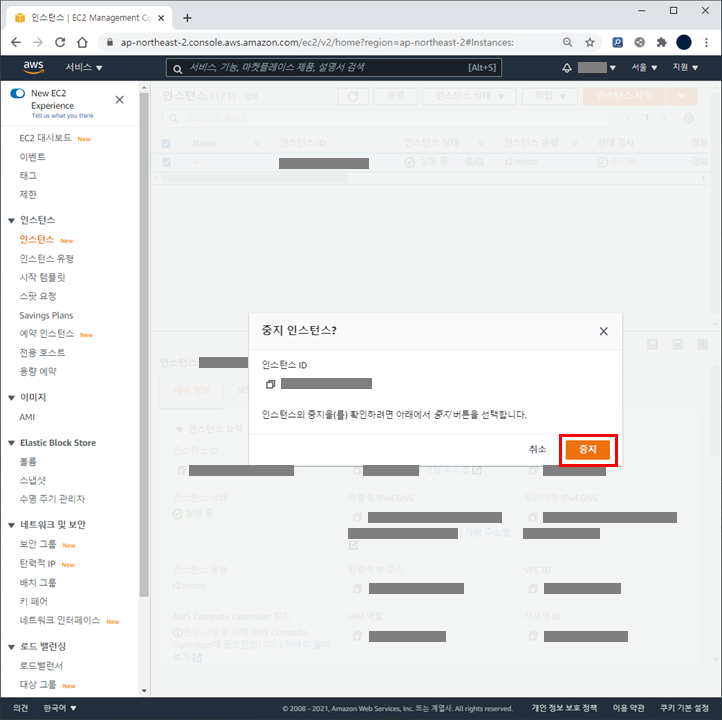Open 키 페어 in the sidebar

point(34,601)
